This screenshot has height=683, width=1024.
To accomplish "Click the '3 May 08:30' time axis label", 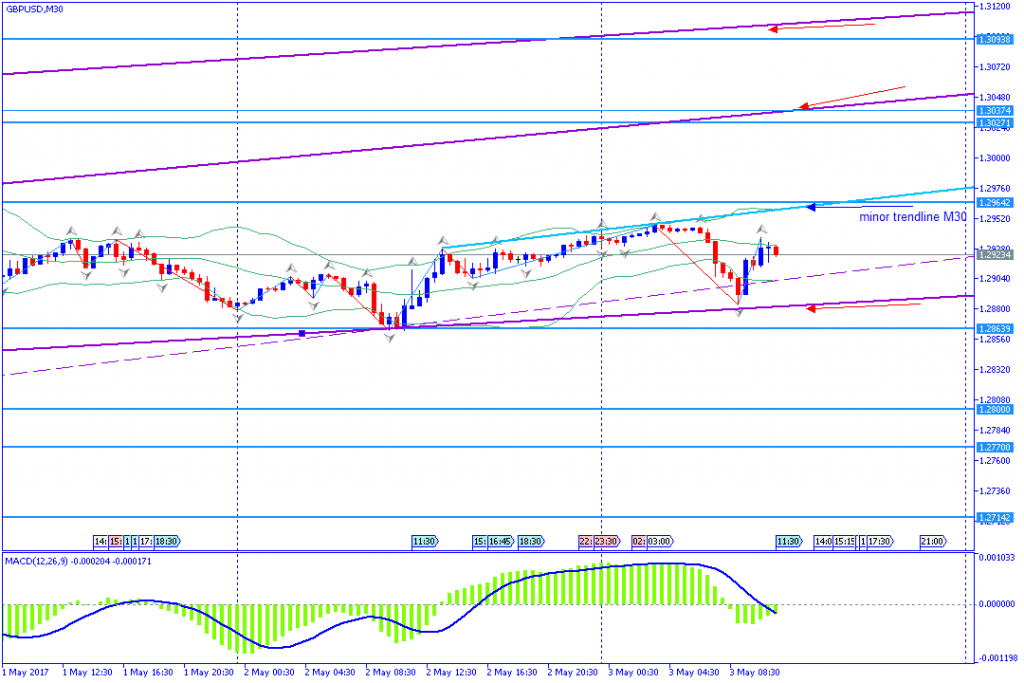I will (755, 673).
